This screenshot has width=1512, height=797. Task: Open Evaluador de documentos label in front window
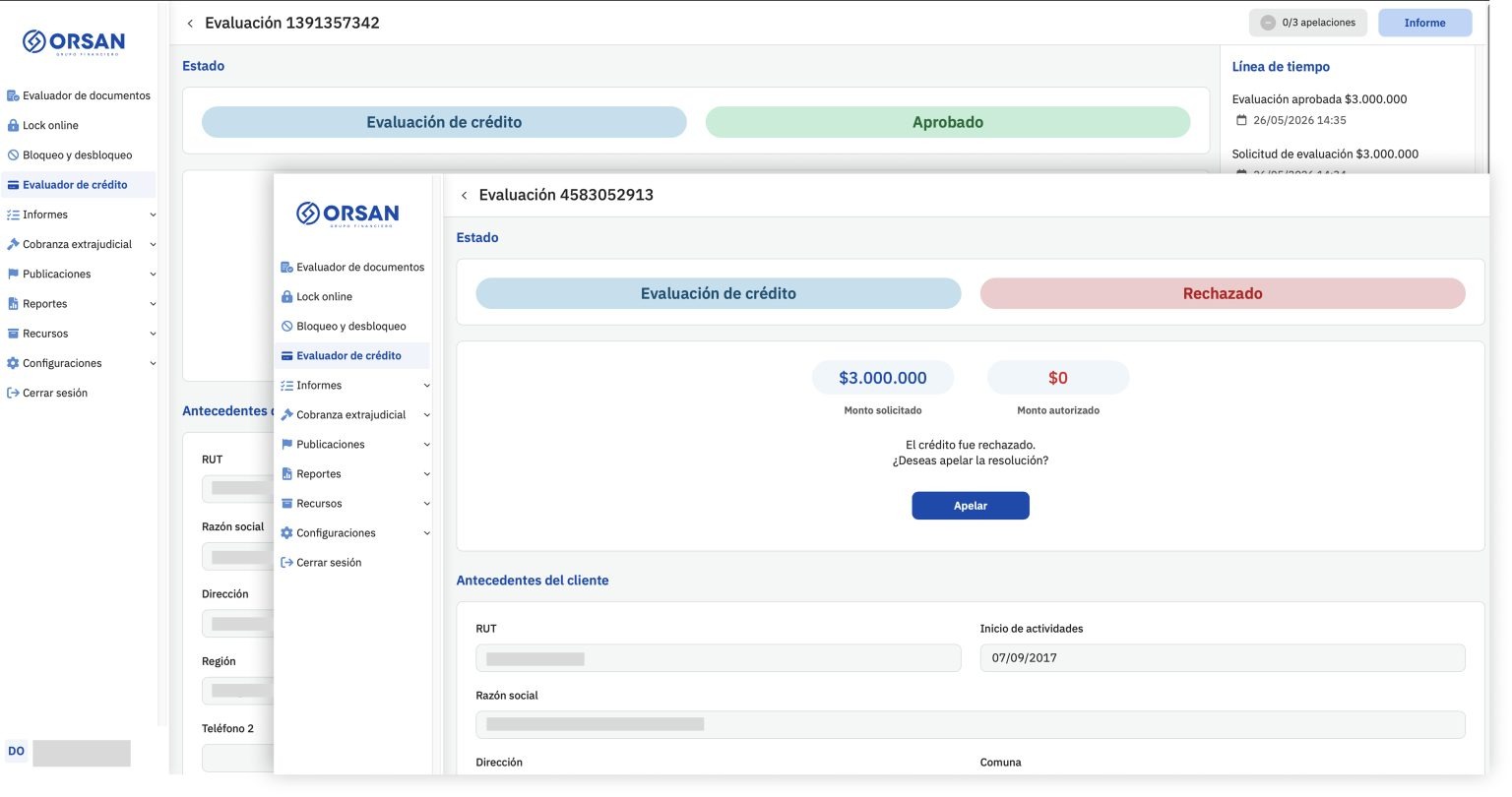coord(360,267)
